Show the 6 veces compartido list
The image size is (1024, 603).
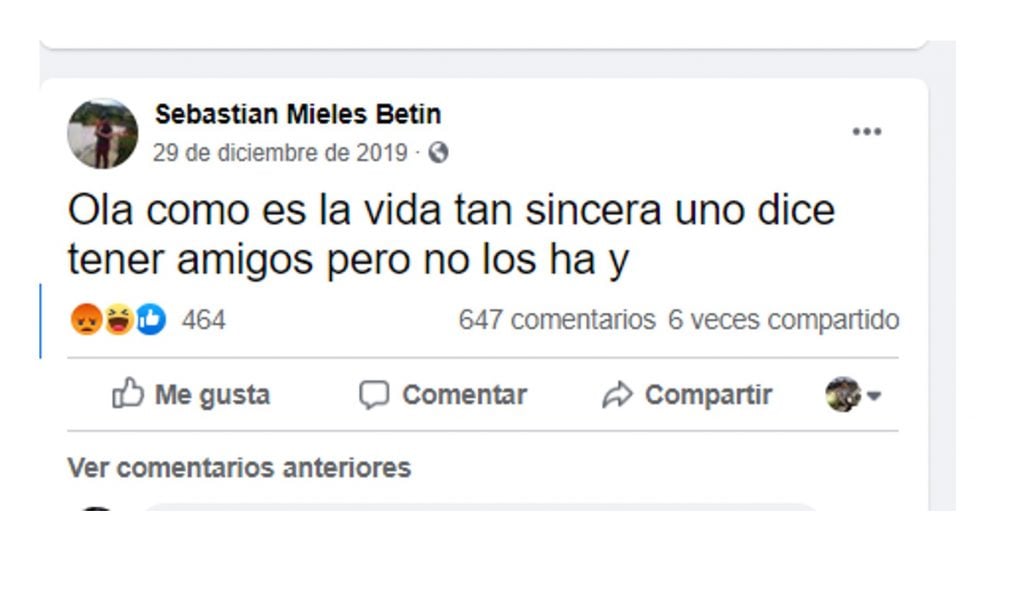coord(783,320)
